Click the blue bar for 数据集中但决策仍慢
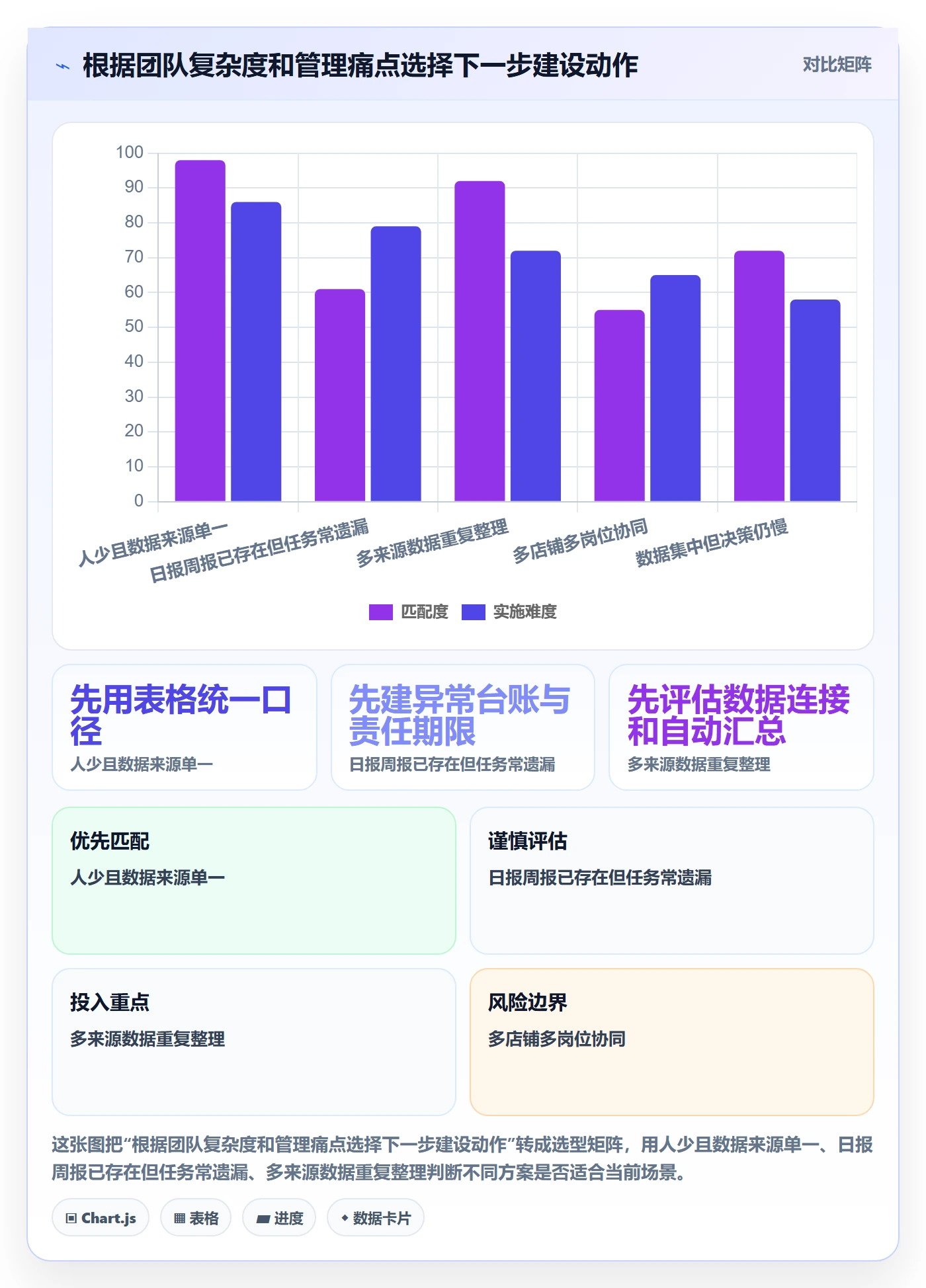 coord(815,400)
